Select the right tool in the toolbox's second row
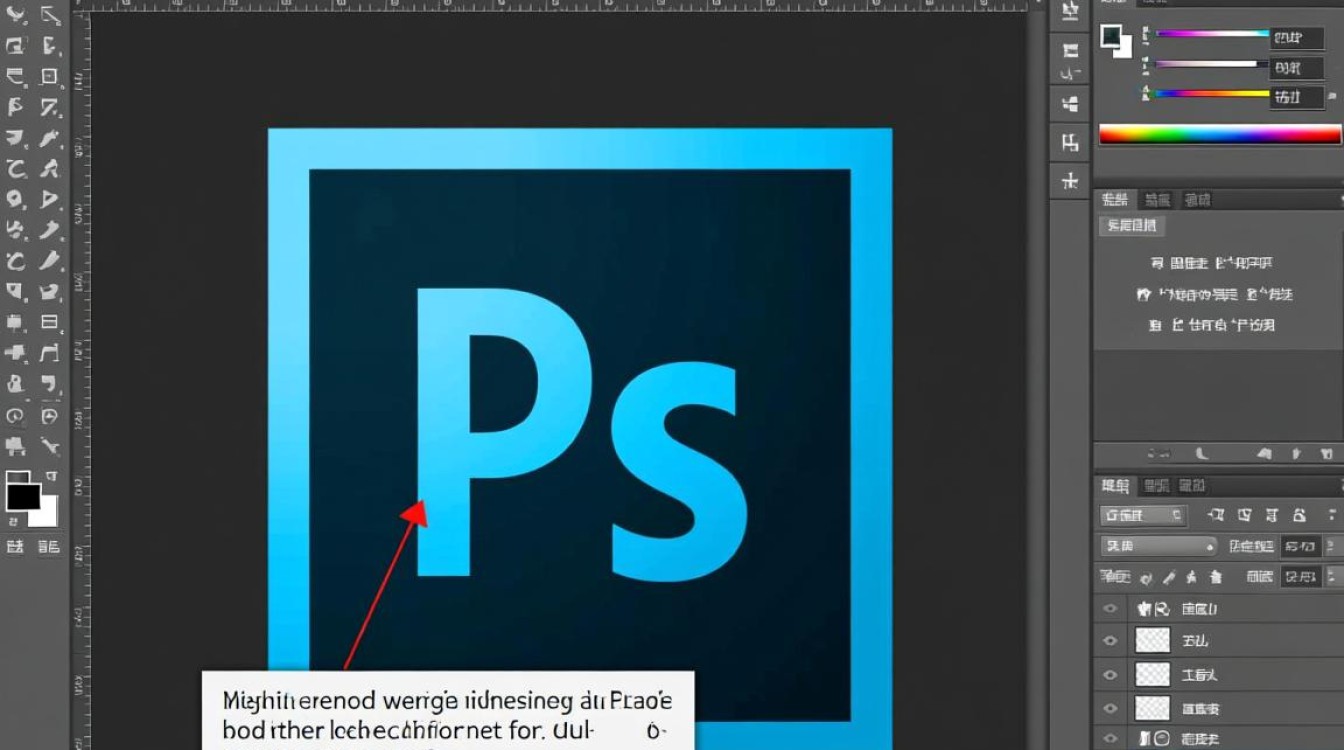 (x=49, y=45)
